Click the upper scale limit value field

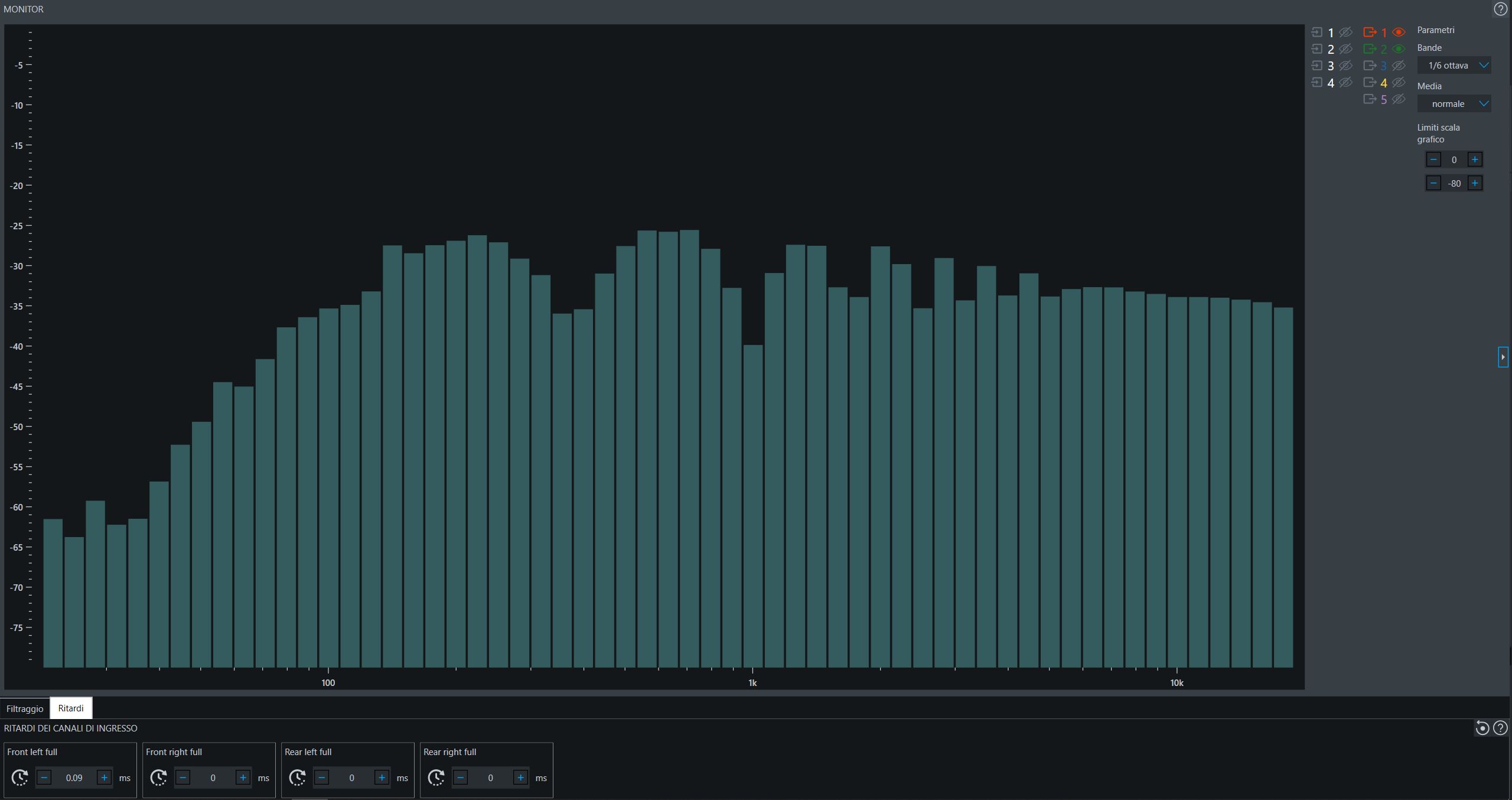pyautogui.click(x=1454, y=160)
